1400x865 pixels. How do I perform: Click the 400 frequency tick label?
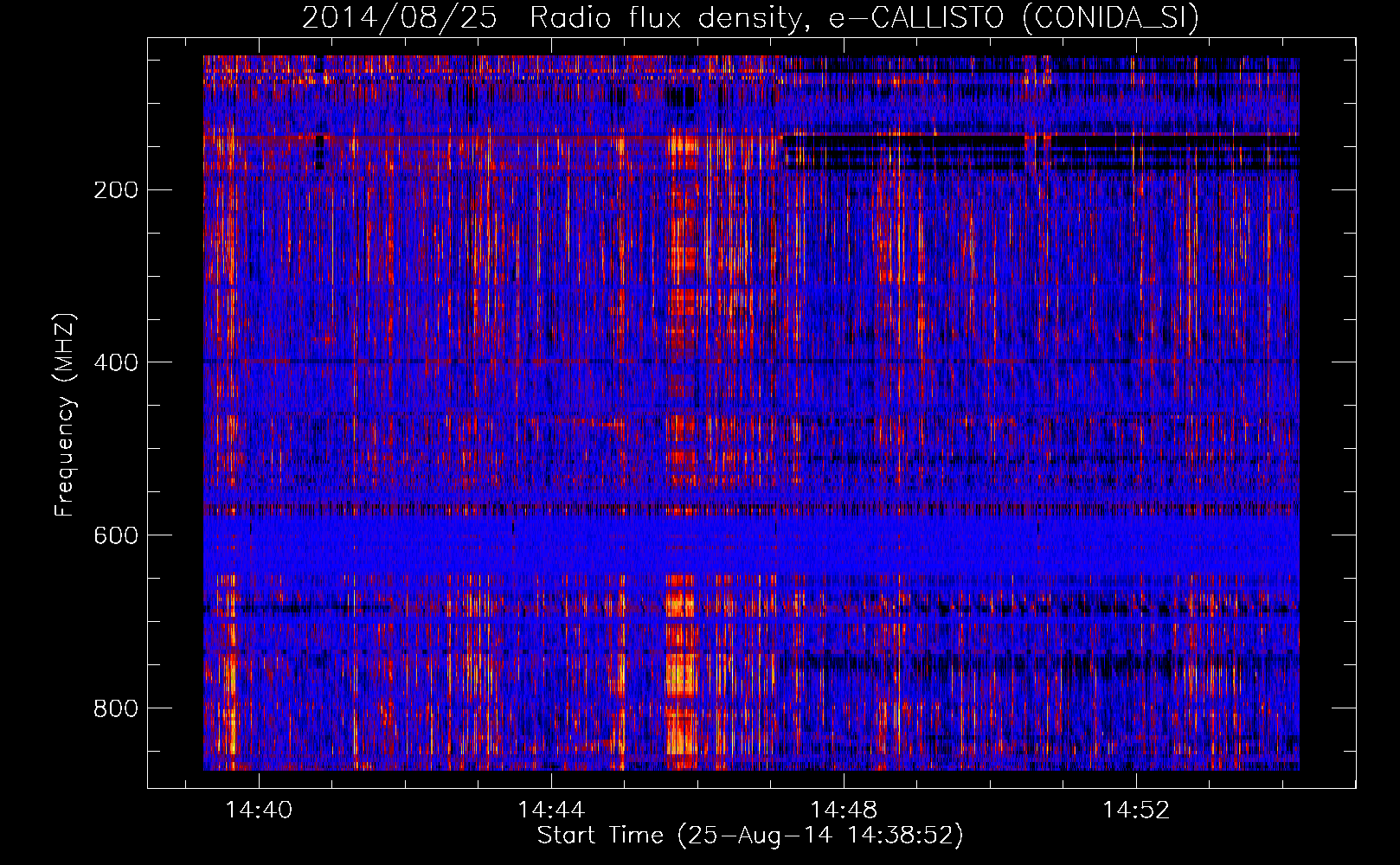[116, 362]
